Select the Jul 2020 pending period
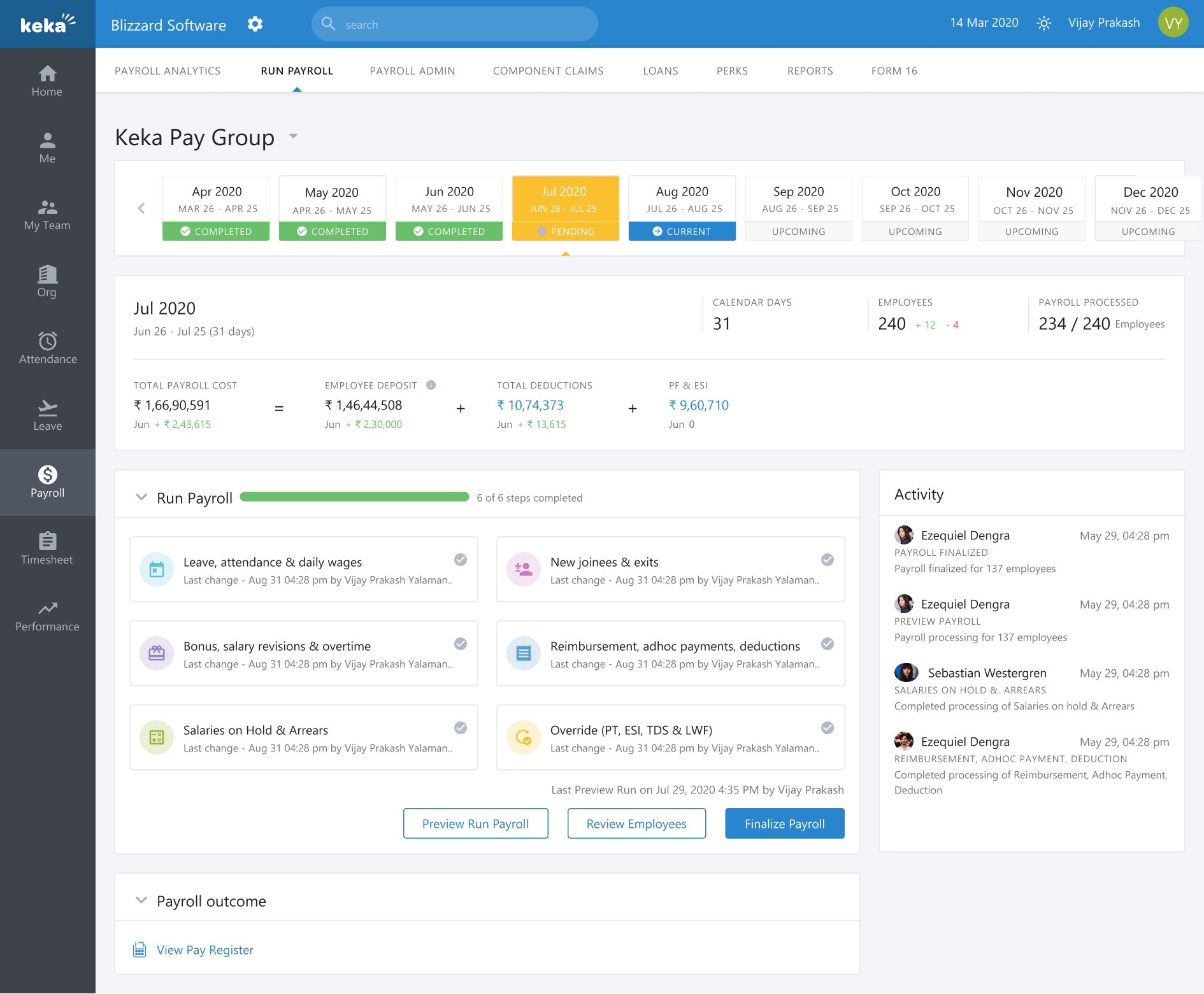 (x=566, y=208)
